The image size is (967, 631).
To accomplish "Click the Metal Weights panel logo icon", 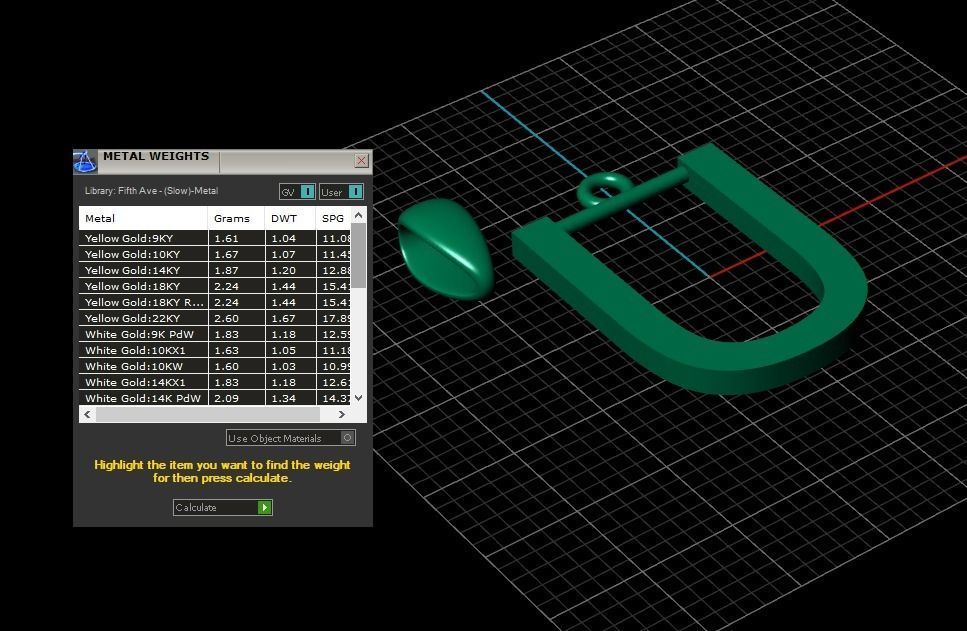I will coord(84,161).
